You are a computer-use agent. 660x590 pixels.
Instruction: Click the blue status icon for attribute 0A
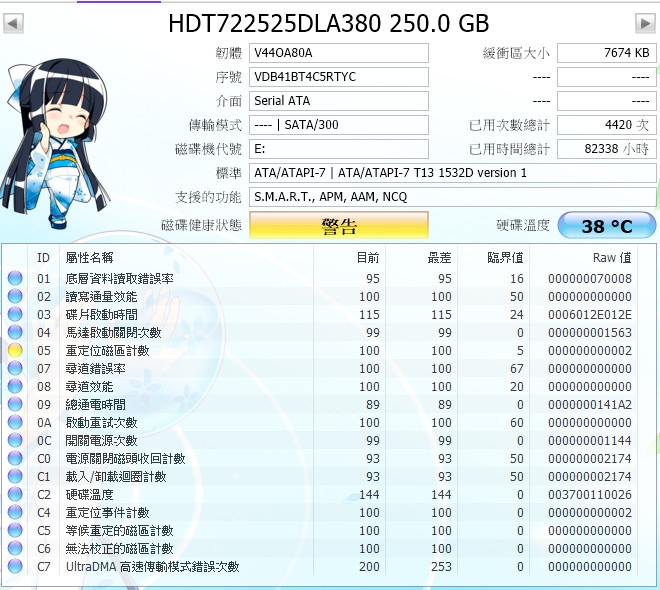pos(15,422)
